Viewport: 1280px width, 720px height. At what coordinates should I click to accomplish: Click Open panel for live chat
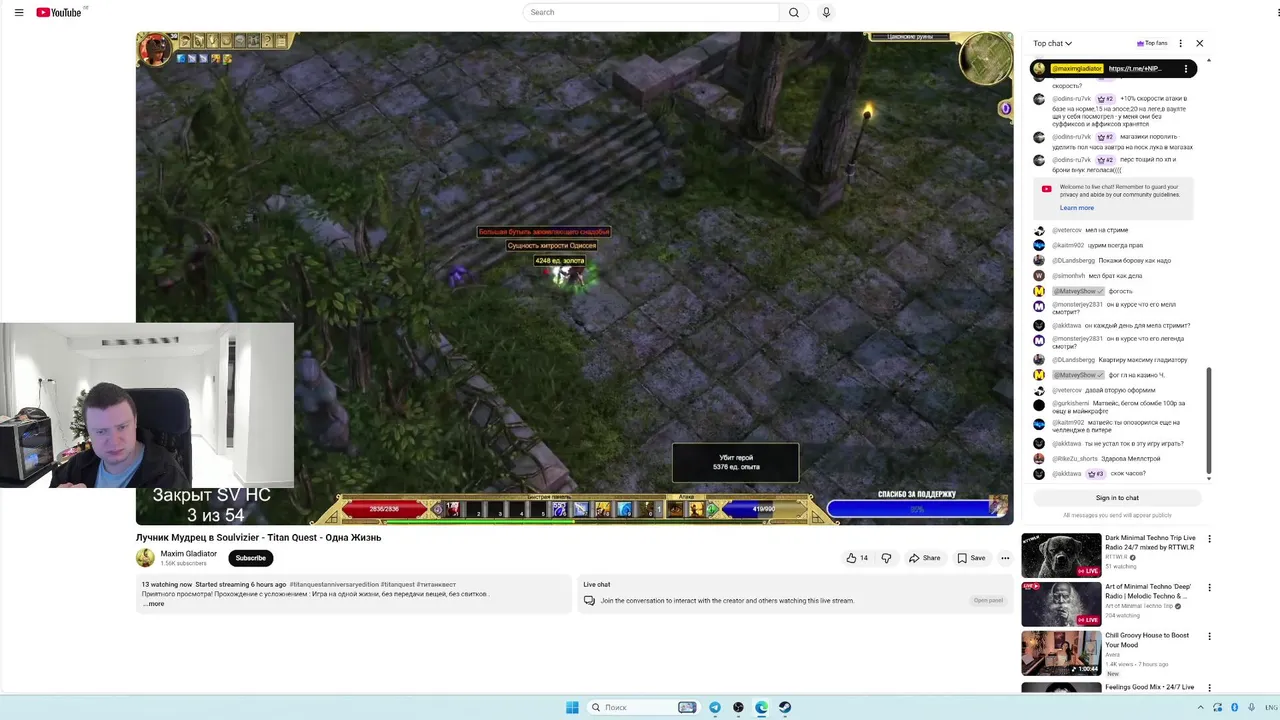coord(988,600)
